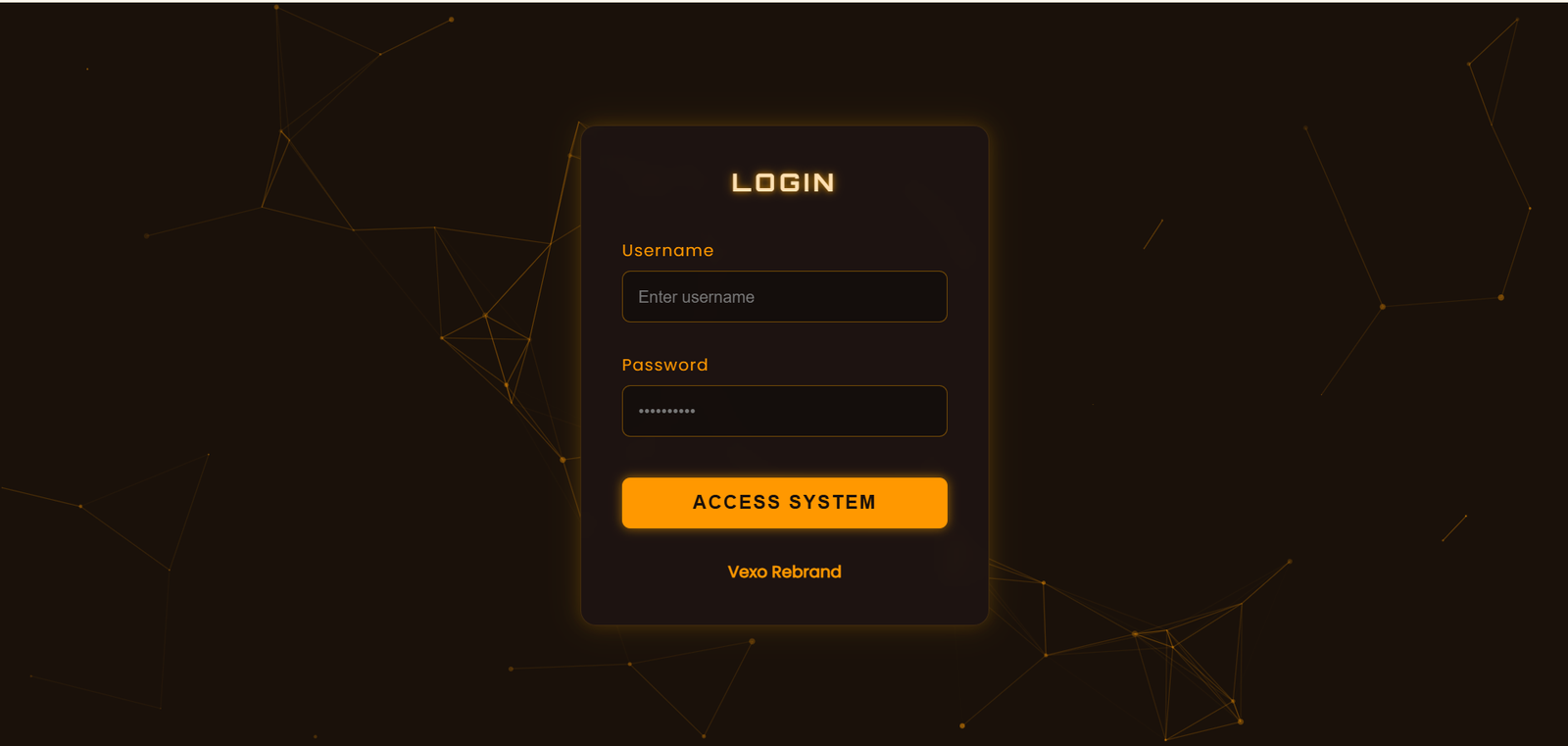The width and height of the screenshot is (1568, 746).
Task: Click the ACCESS SYSTEM button
Action: coord(784,503)
